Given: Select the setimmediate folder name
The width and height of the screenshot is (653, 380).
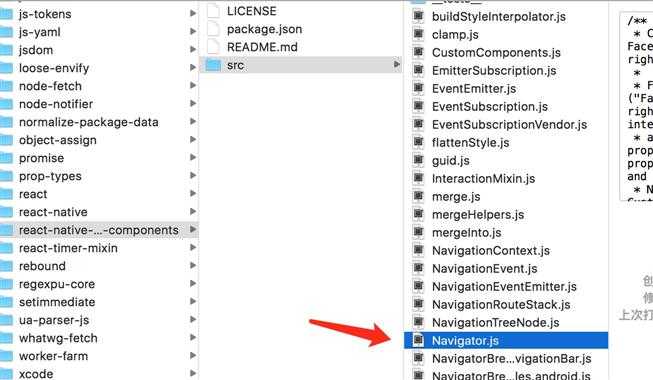Looking at the screenshot, I should tap(57, 302).
